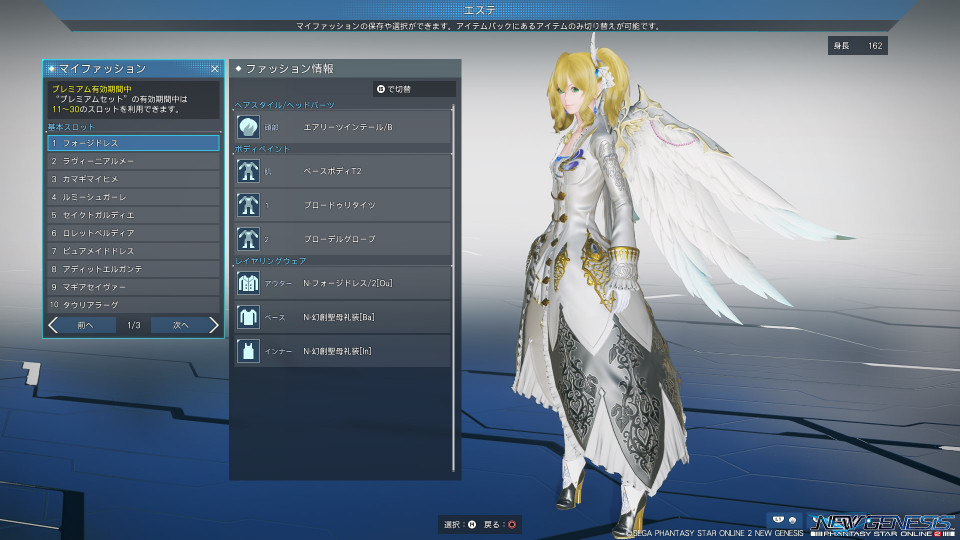The image size is (960, 540).
Task: Click the body paint icon for ブロードゥリタイツ
Action: pyautogui.click(x=248, y=205)
